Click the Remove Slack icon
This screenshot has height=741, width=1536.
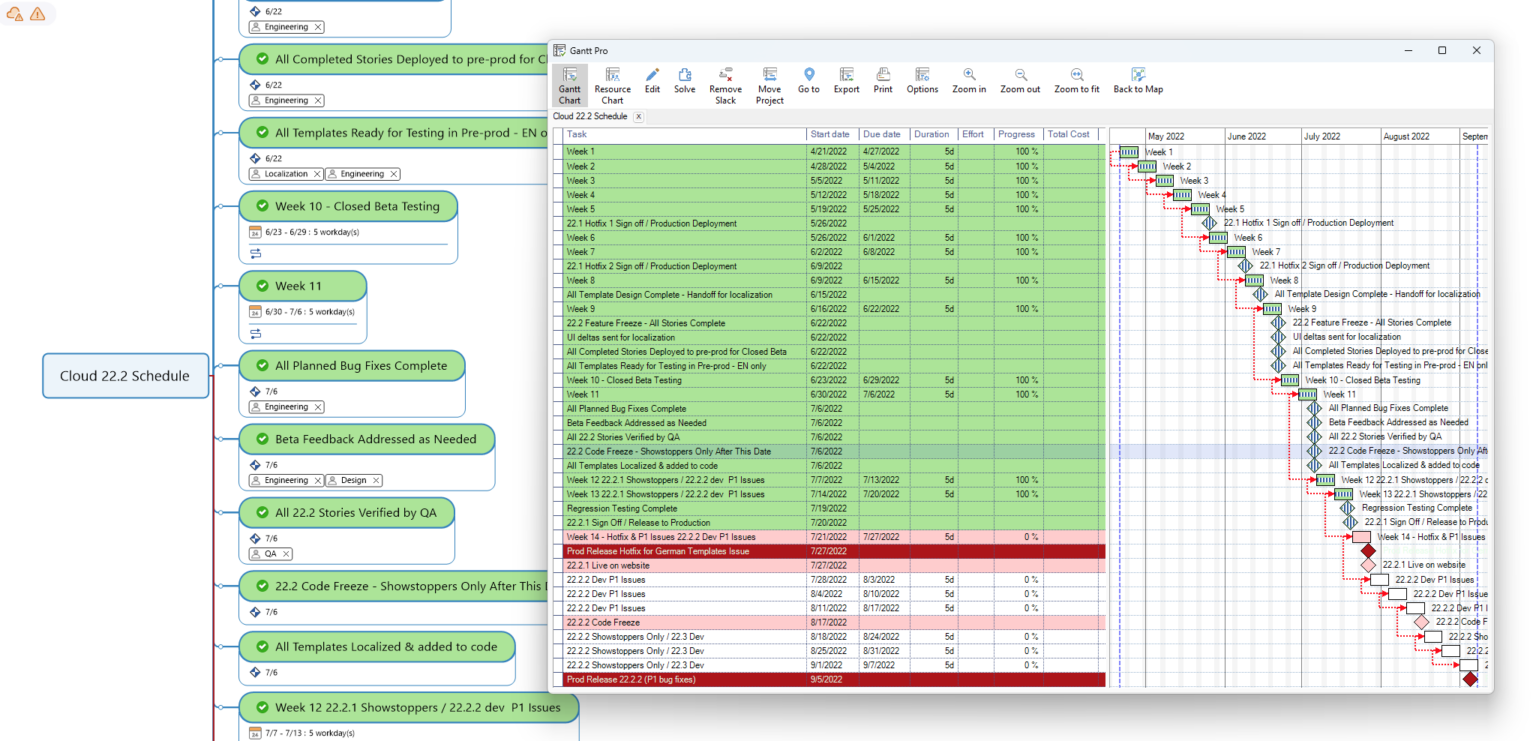click(725, 82)
